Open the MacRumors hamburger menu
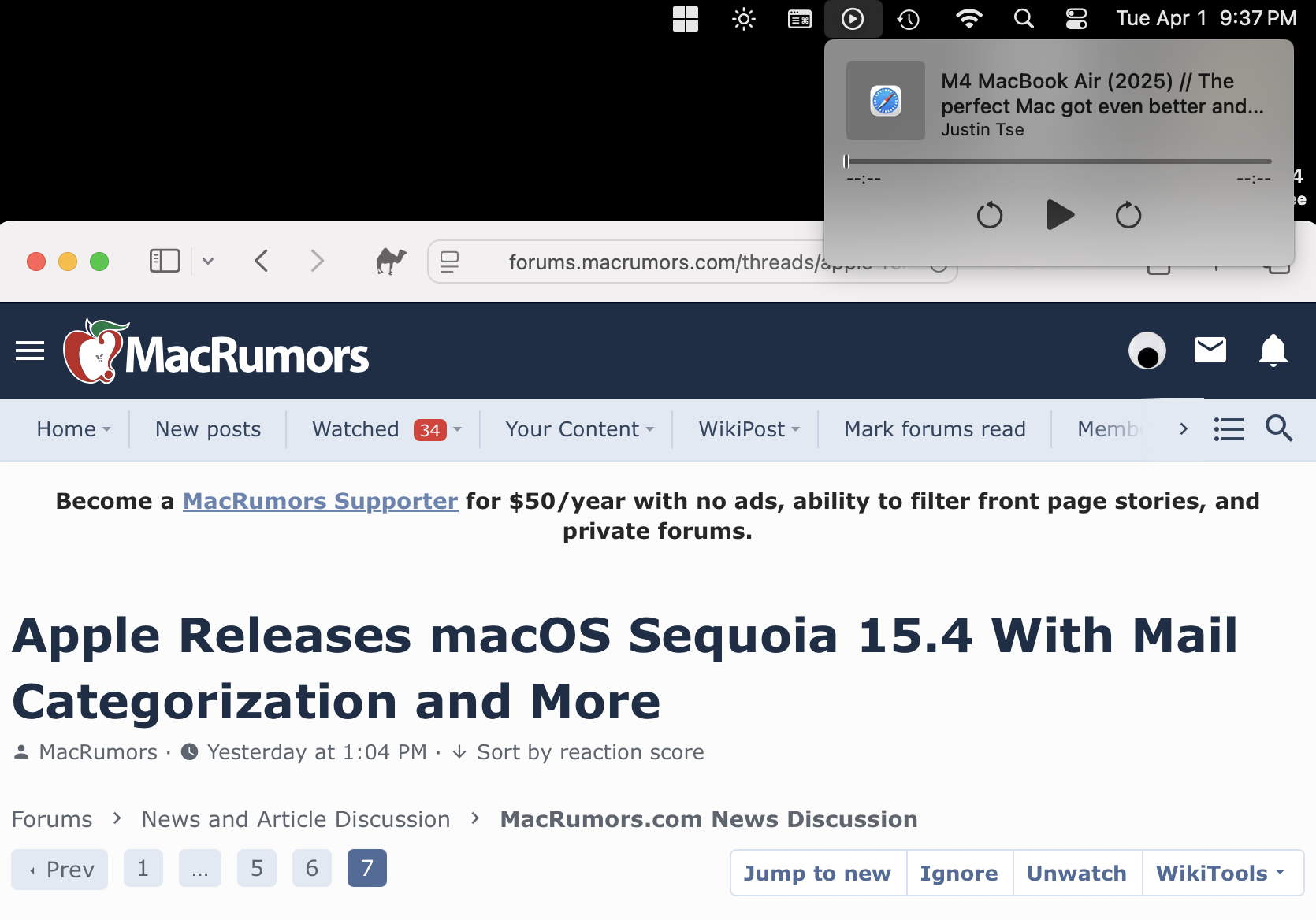1316x920 pixels. [30, 351]
